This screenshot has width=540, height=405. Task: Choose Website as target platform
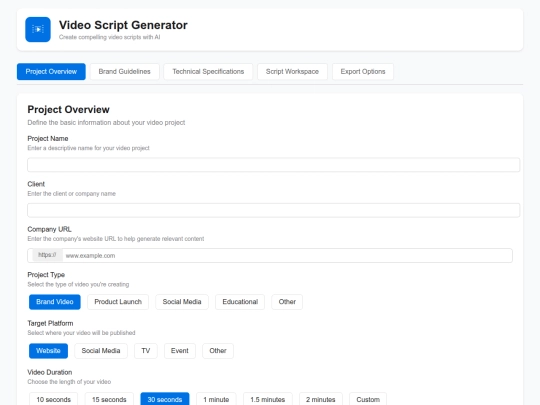pos(48,351)
